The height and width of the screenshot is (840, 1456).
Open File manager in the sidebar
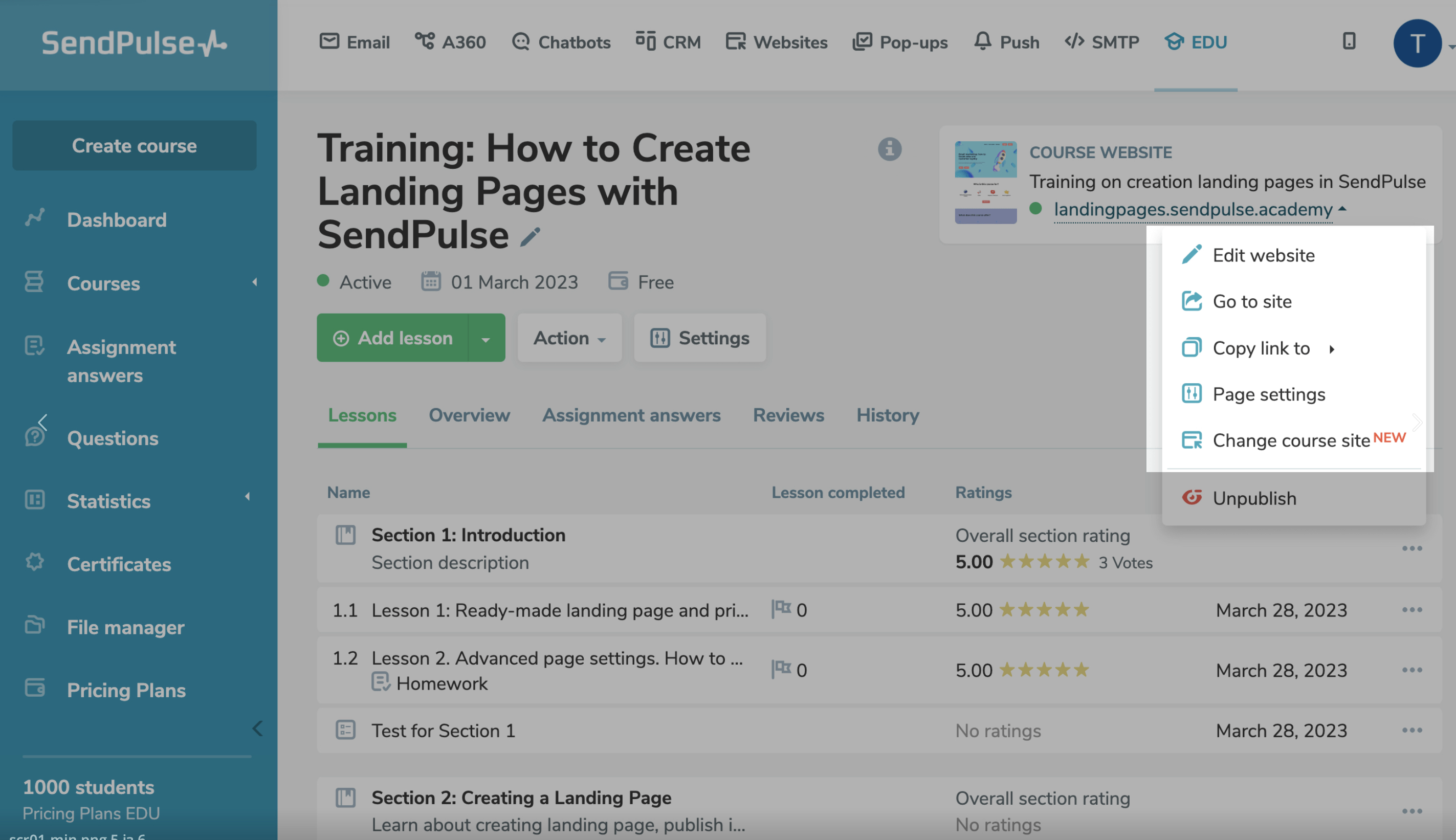126,627
